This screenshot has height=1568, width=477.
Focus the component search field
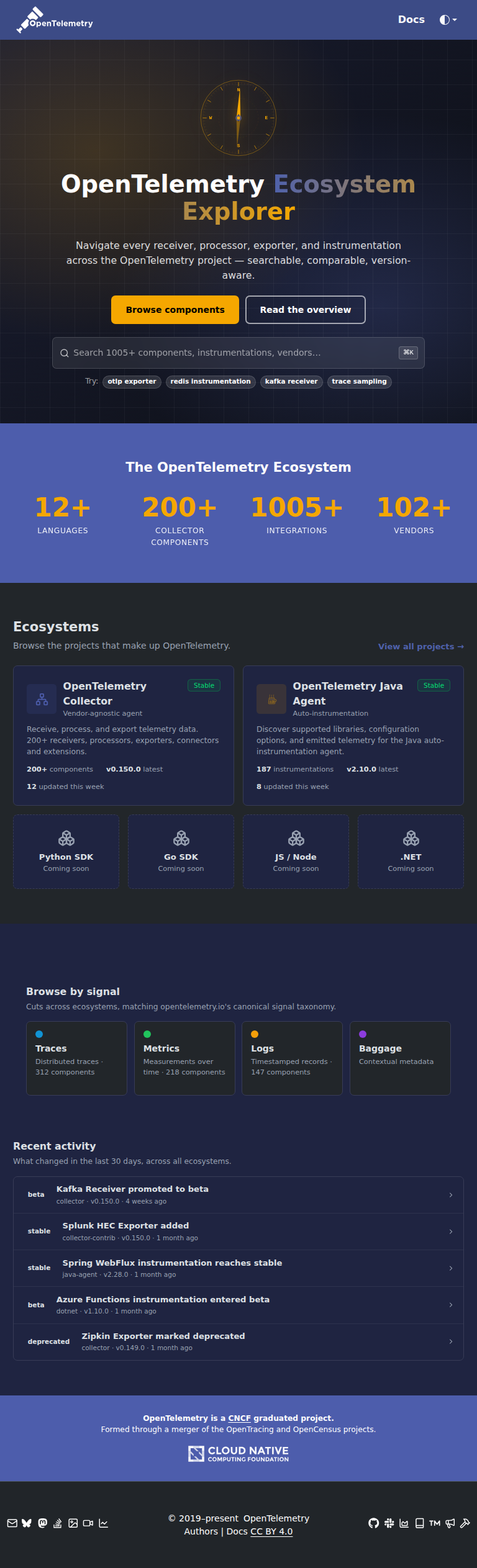[x=238, y=353]
